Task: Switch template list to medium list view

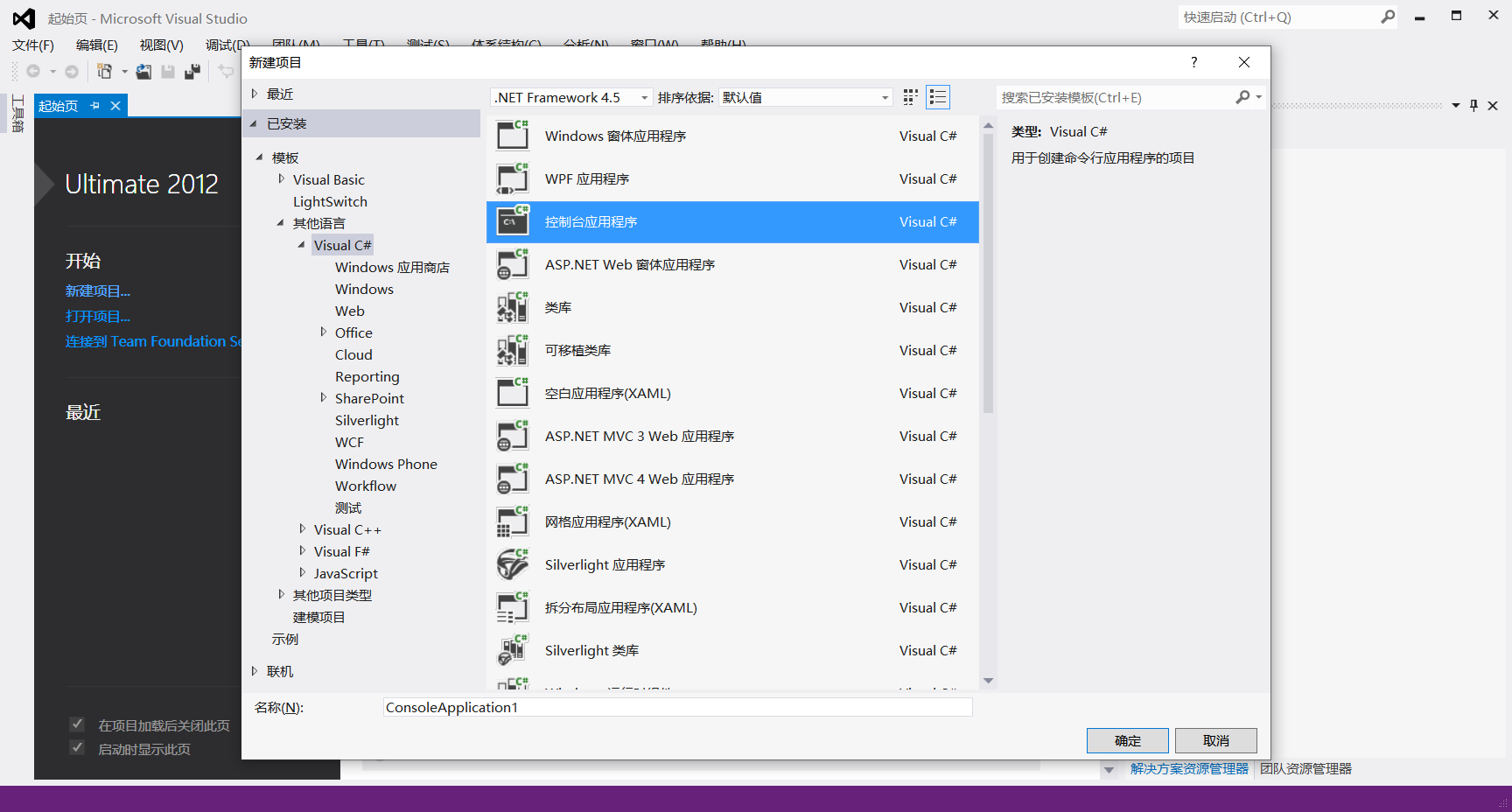Action: pyautogui.click(x=938, y=97)
